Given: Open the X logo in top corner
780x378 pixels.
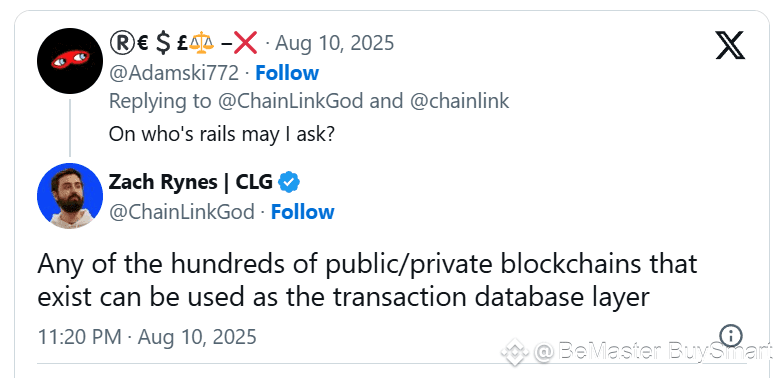Looking at the screenshot, I should point(730,45).
